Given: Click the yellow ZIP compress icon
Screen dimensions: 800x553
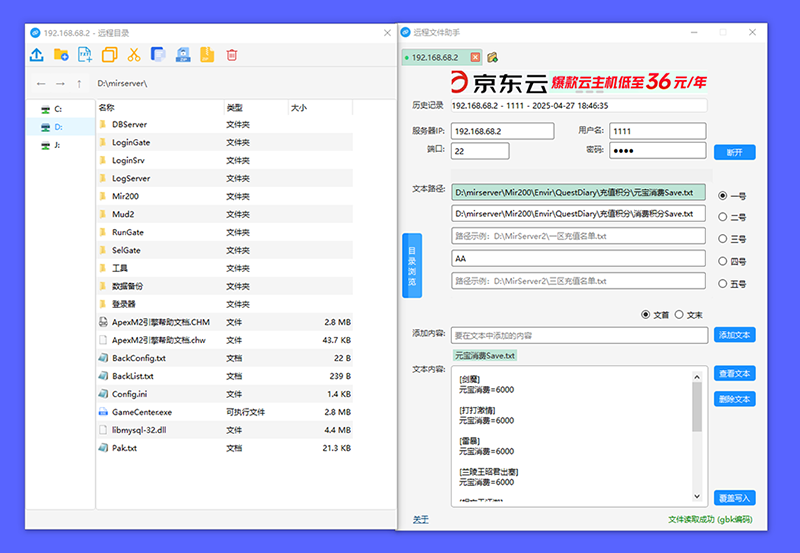Looking at the screenshot, I should 207,55.
